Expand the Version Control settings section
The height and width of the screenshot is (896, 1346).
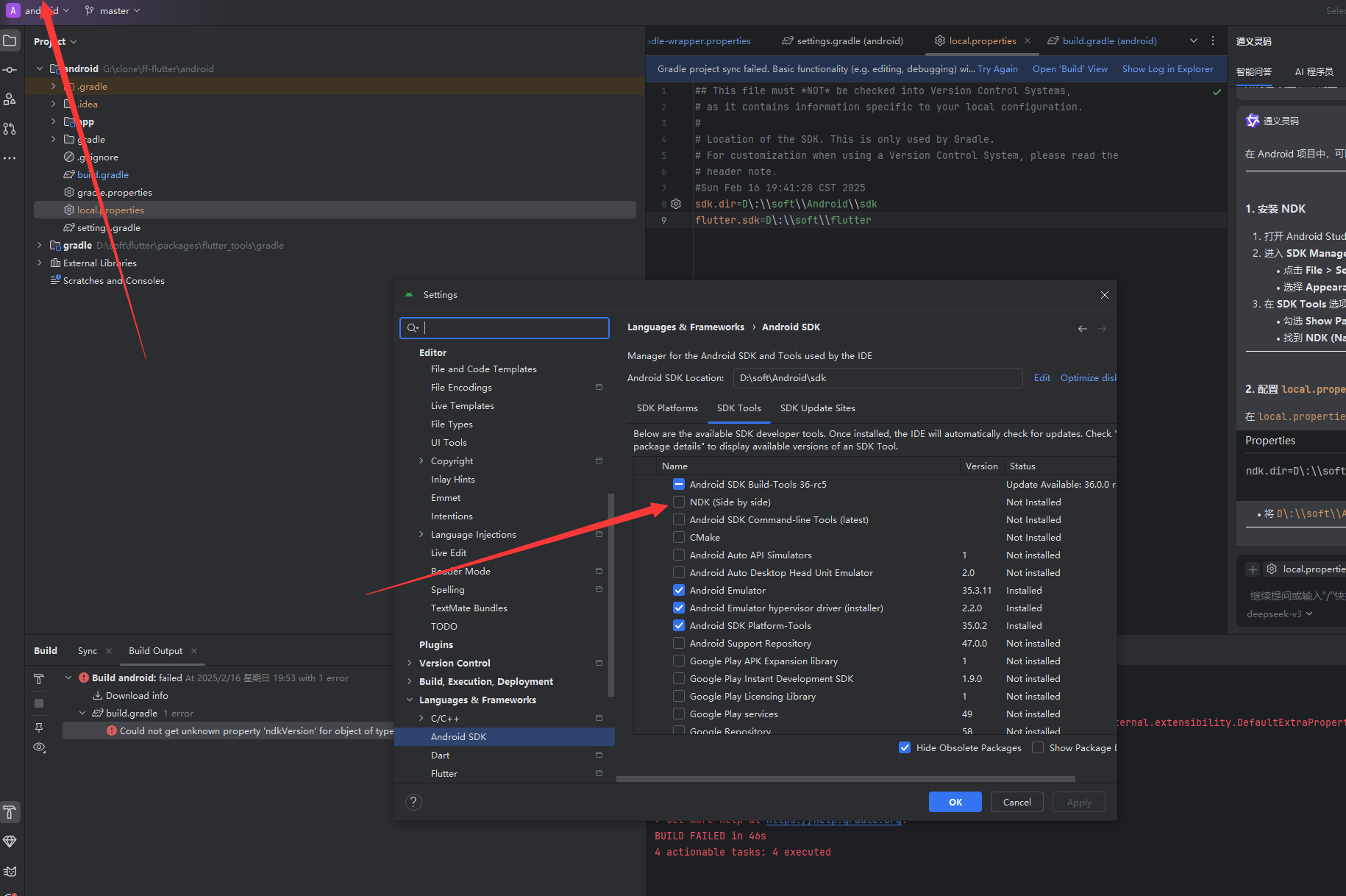(410, 663)
